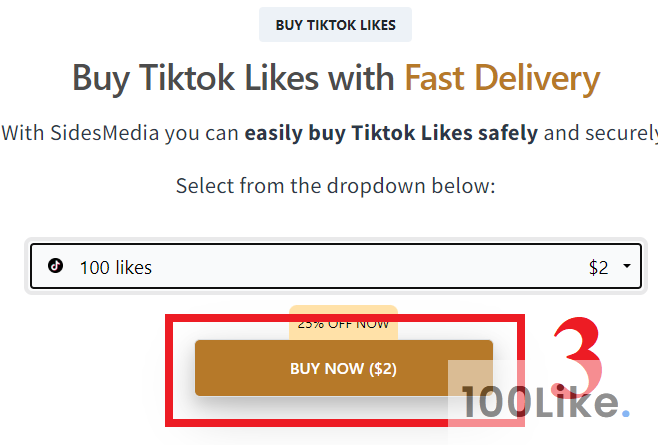
Task: Click the With SidesMedia you can text
Action: 120,134
